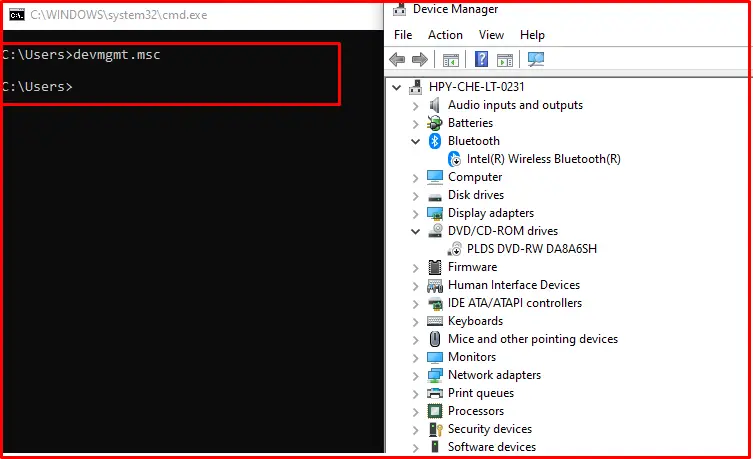The image size is (753, 459).
Task: Click the Forward arrow in Device Manager toolbar
Action: (420, 60)
